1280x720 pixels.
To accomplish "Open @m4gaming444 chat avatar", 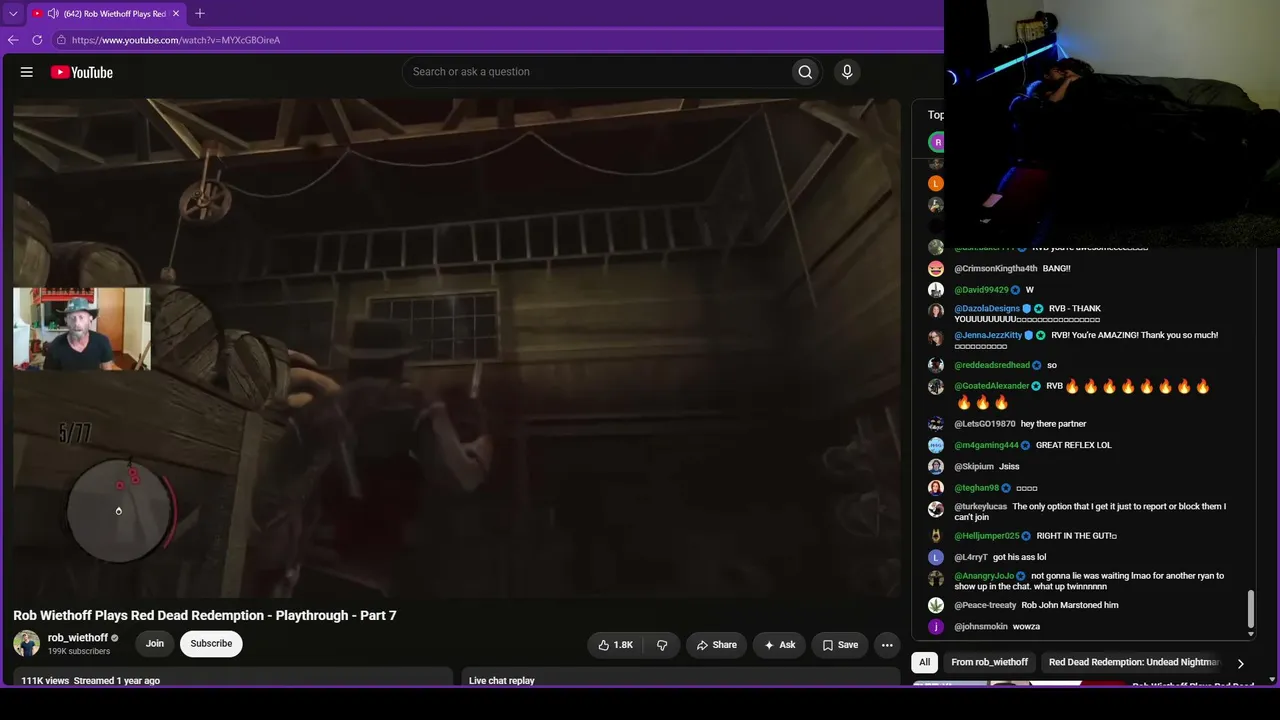I will pos(936,445).
